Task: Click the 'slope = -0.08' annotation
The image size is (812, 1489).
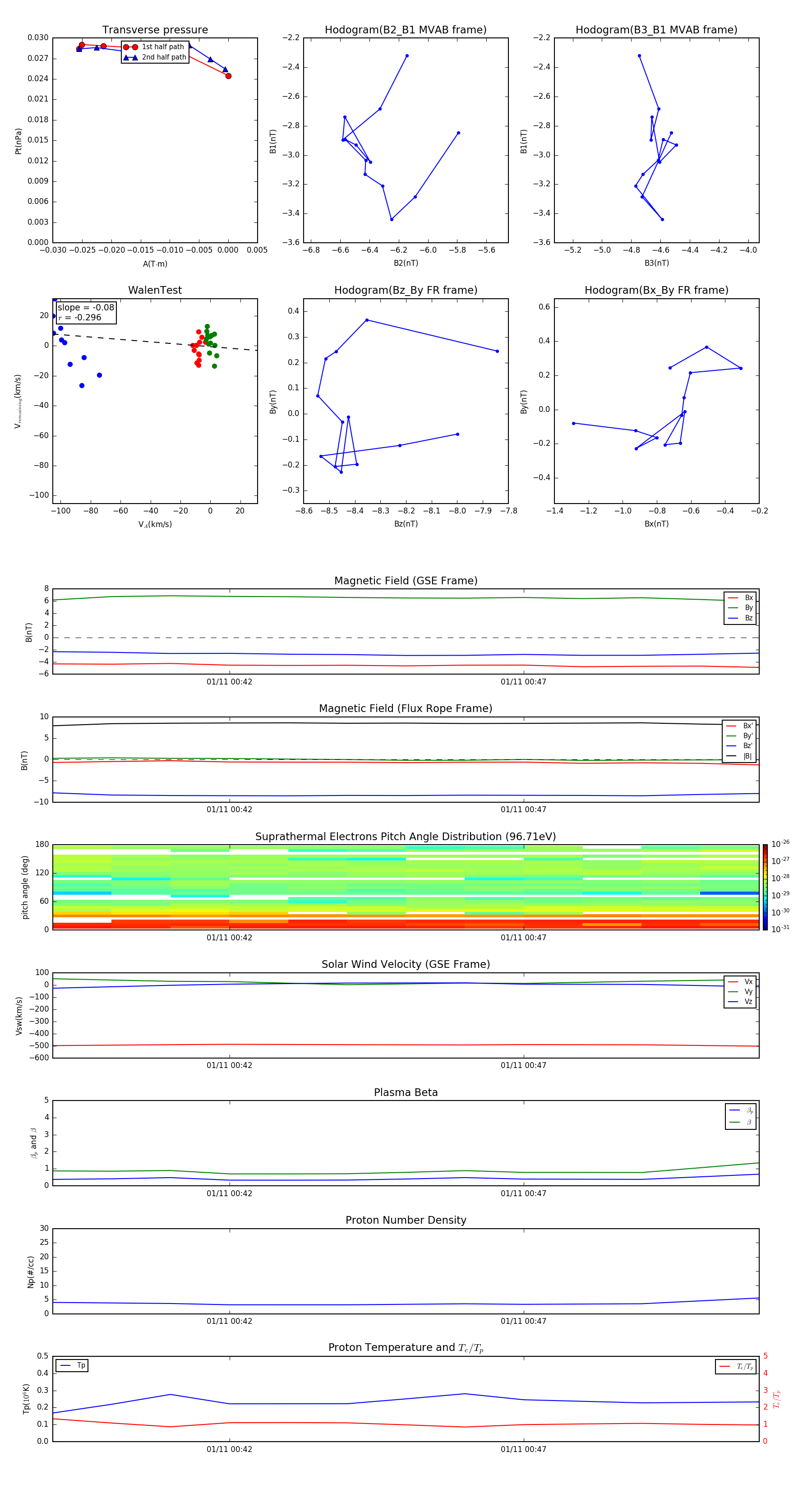Action: tap(86, 308)
